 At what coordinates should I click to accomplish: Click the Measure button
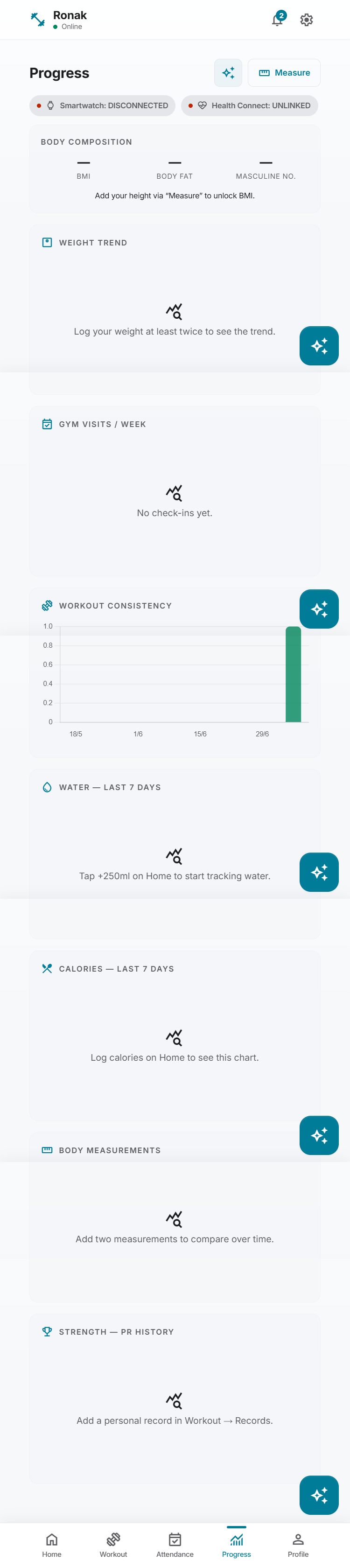(284, 73)
